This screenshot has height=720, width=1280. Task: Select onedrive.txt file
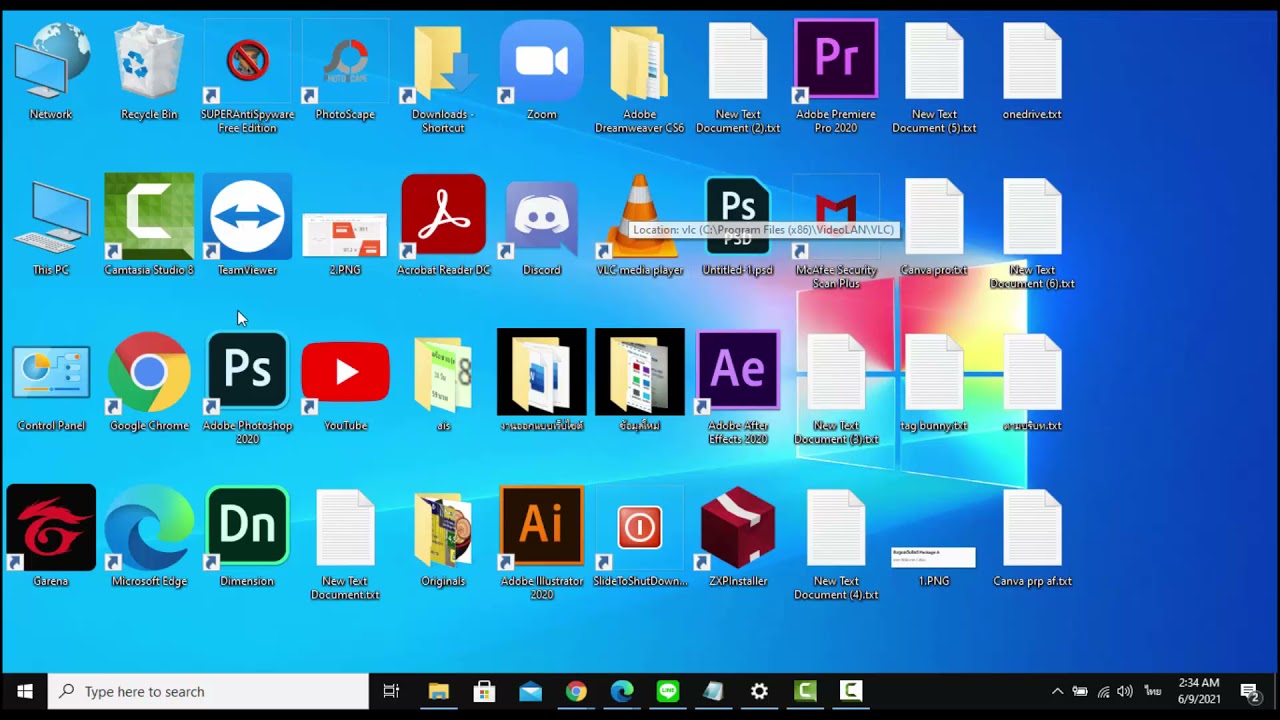pos(1032,70)
